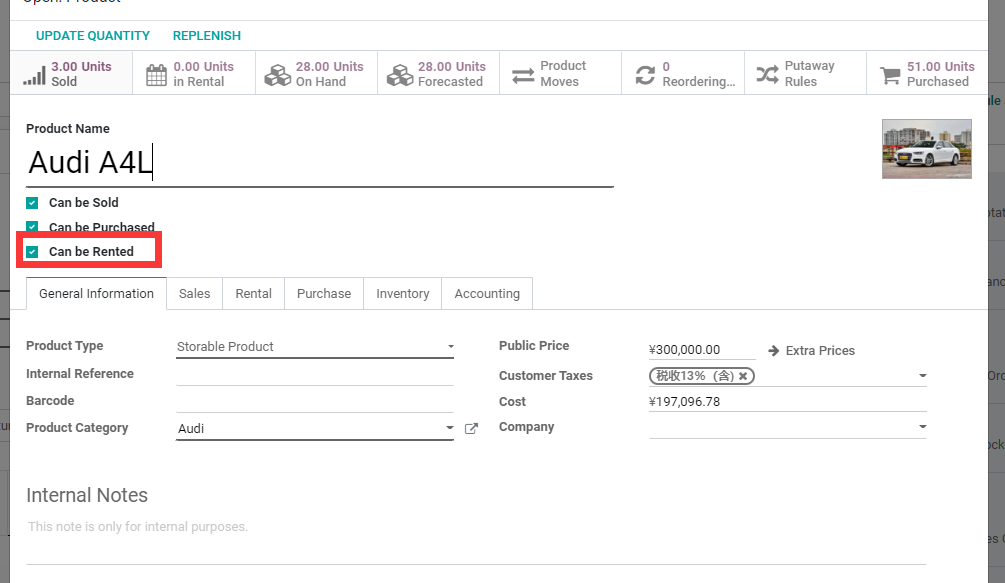Viewport: 1005px width, 583px height.
Task: Open Reordering rules refresh icon stat
Action: tap(683, 74)
